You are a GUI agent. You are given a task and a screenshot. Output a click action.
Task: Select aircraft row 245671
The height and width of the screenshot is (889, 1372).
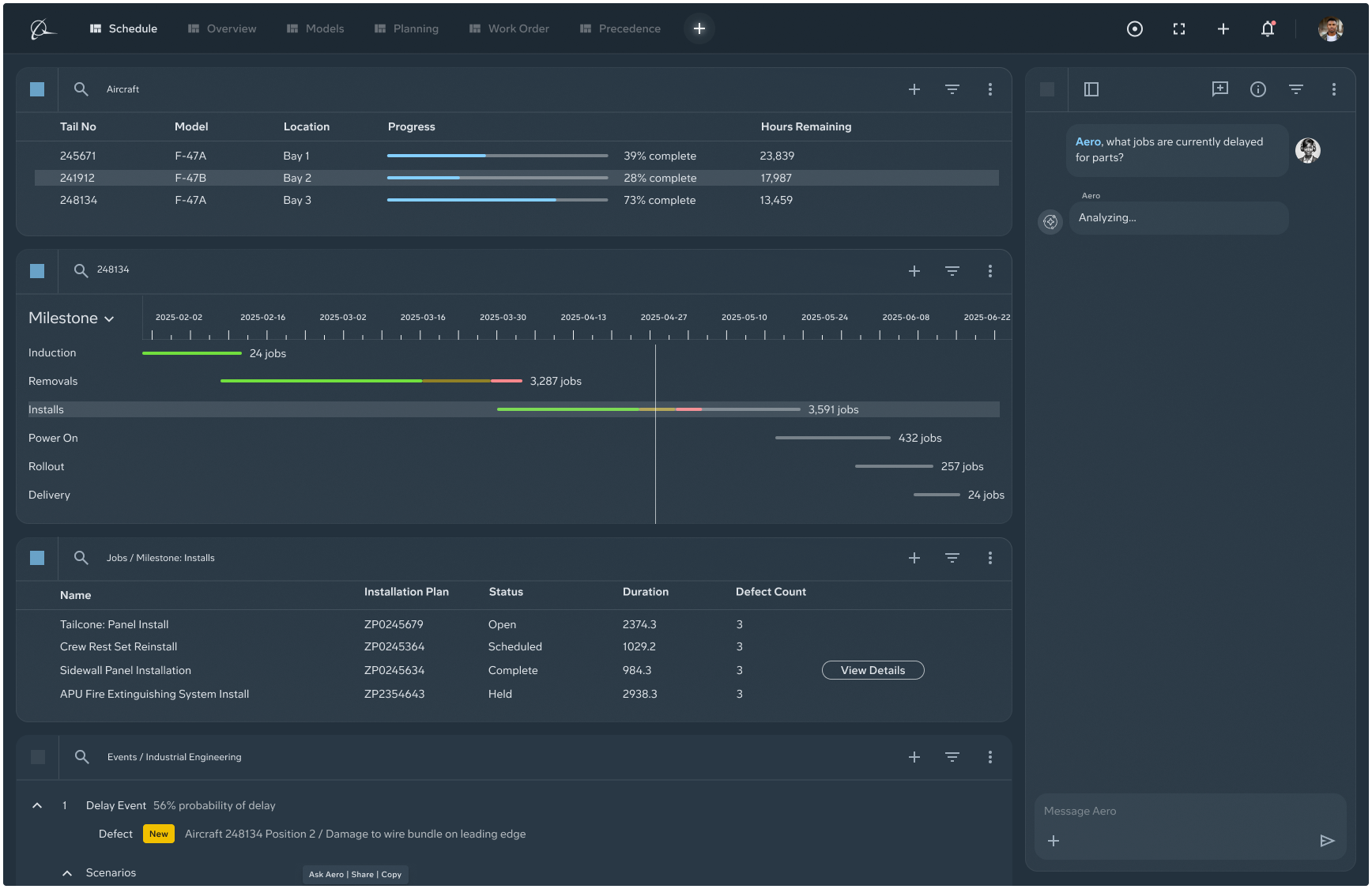(517, 156)
